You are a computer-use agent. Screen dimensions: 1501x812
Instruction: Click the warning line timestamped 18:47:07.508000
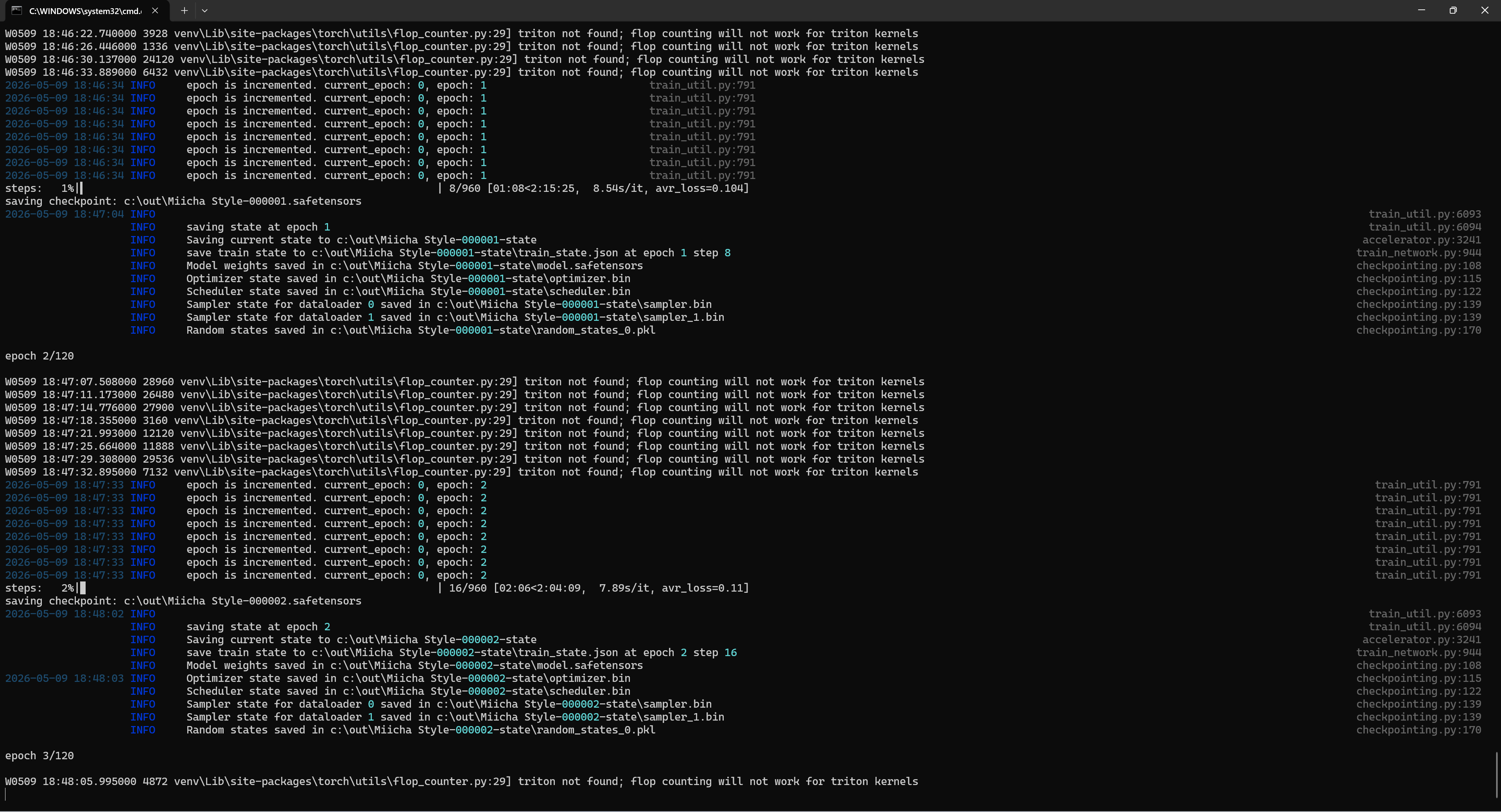[x=464, y=381]
